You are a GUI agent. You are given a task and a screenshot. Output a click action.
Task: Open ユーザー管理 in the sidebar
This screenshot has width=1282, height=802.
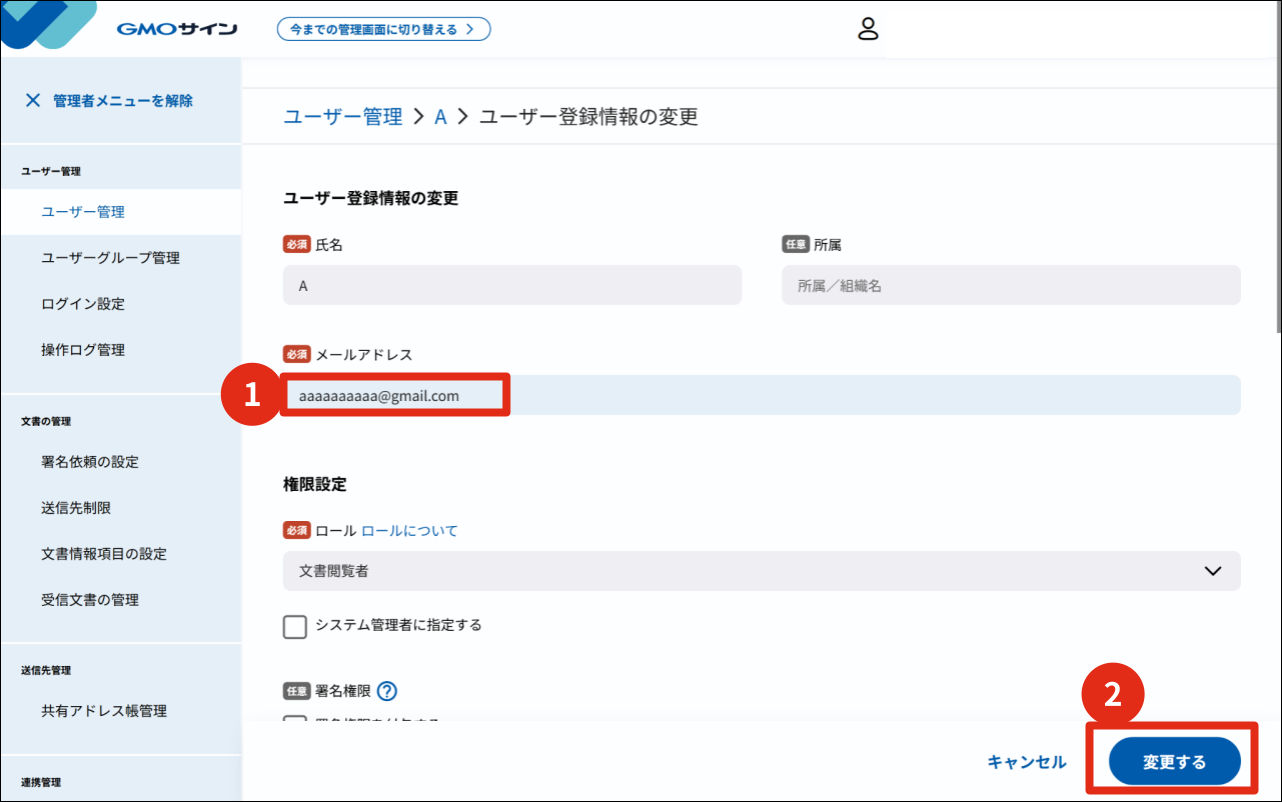point(83,212)
